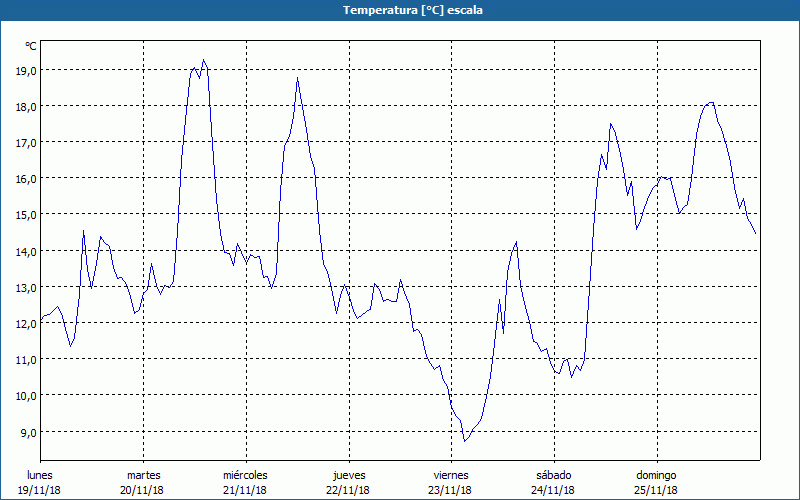The image size is (800, 500).
Task: Click the date 25/11/18
Action: (656, 490)
